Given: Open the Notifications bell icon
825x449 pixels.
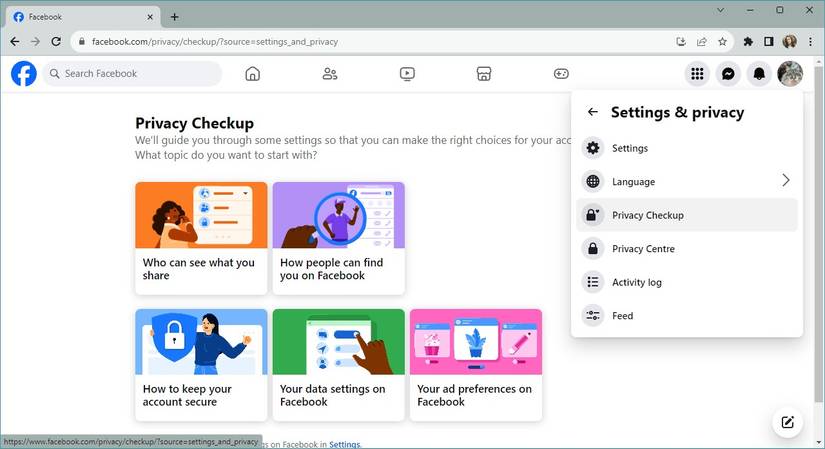Looking at the screenshot, I should pyautogui.click(x=759, y=74).
